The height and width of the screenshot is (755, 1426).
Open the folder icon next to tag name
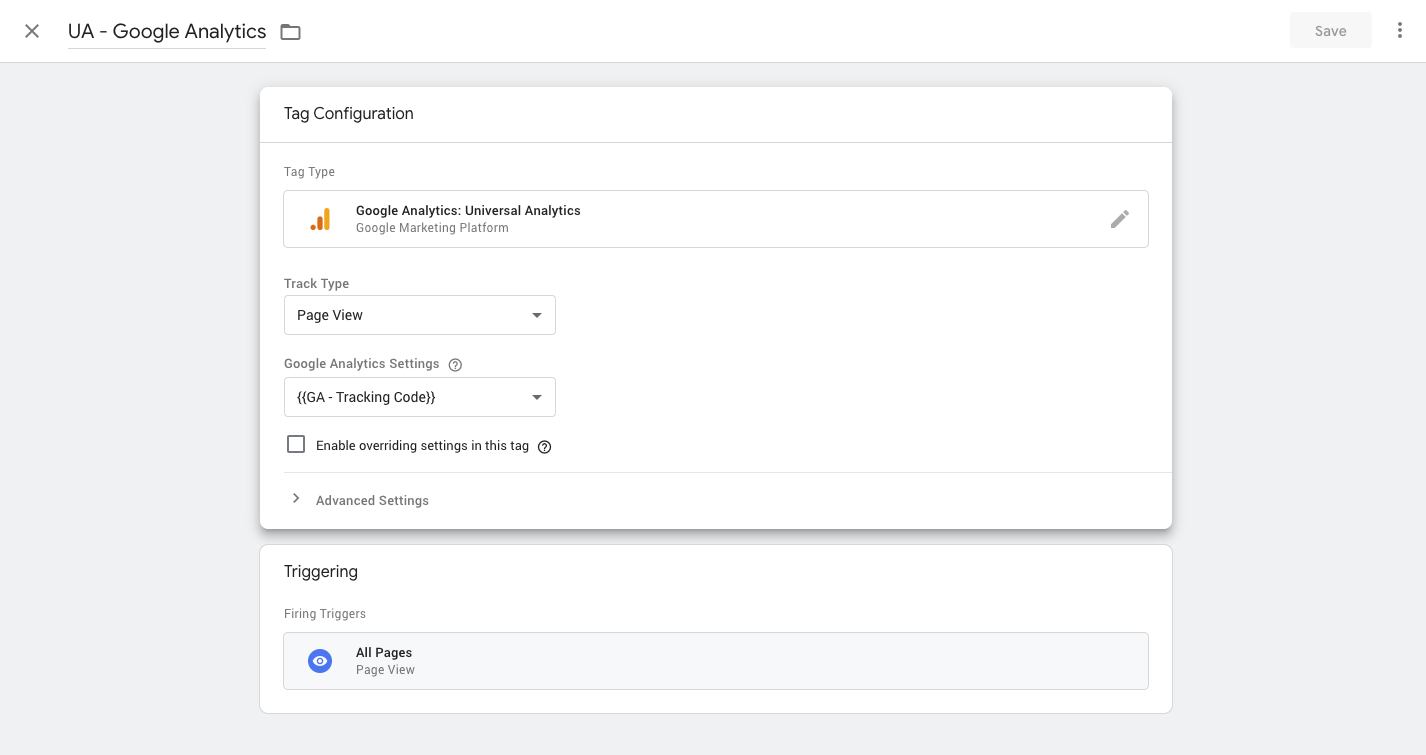click(x=290, y=32)
